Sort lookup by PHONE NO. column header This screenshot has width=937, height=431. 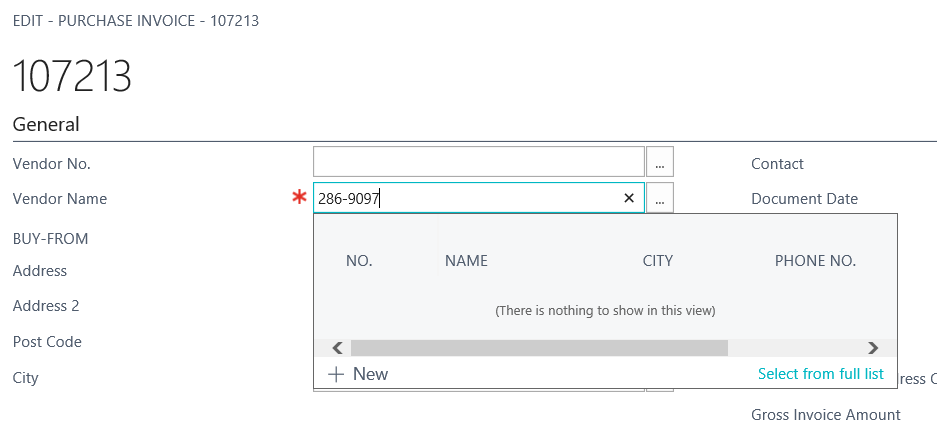click(x=816, y=261)
